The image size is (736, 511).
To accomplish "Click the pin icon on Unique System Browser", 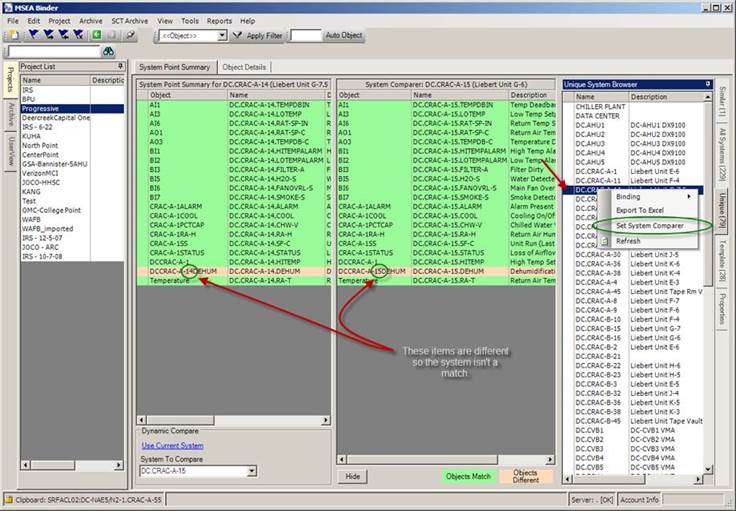I will (708, 84).
